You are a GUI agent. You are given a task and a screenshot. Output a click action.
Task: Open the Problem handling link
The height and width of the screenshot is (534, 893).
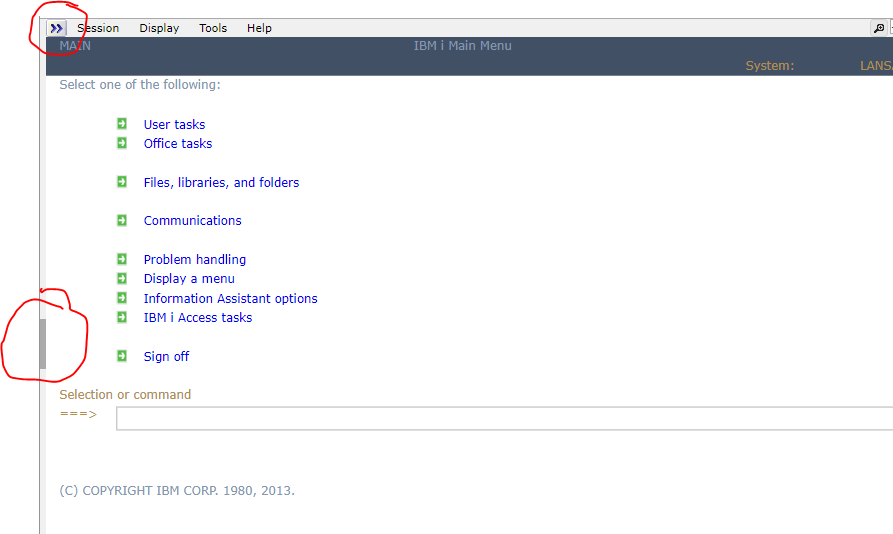point(195,260)
